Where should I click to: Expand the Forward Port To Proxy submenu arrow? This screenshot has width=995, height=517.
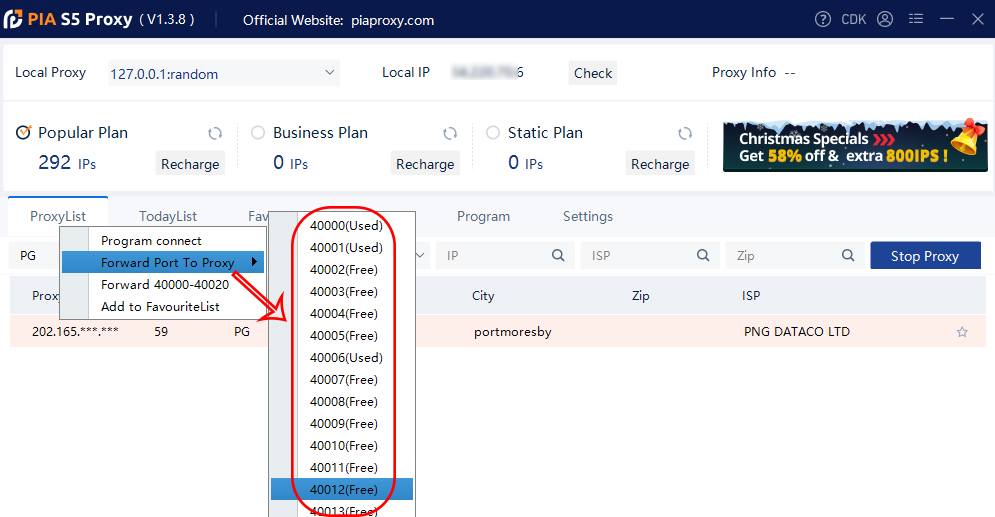(254, 262)
